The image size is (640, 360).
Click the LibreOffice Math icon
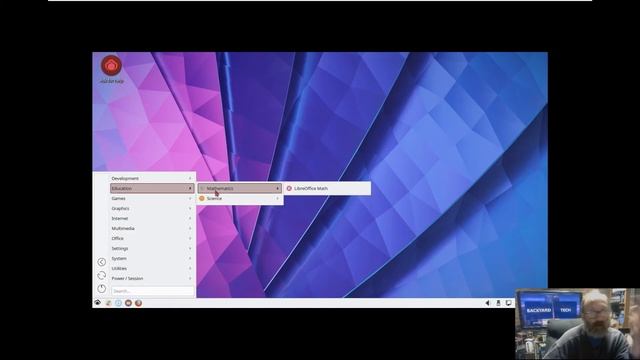point(289,189)
